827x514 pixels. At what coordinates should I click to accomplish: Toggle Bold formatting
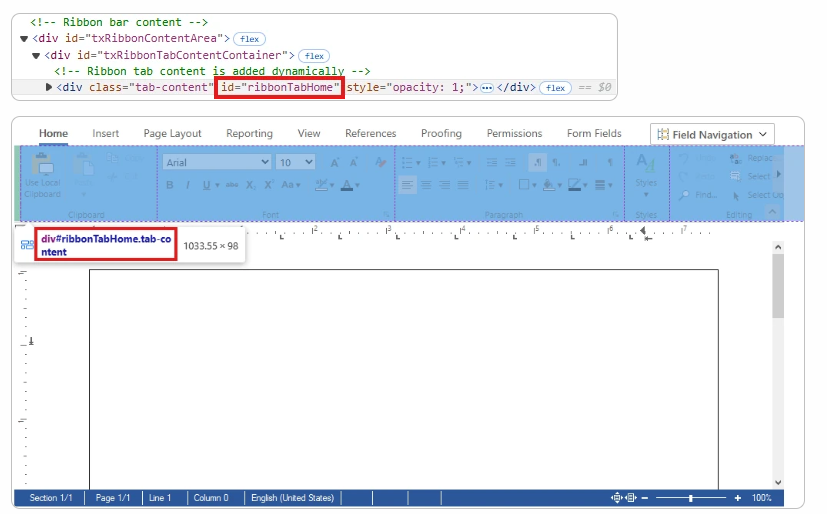pos(169,185)
